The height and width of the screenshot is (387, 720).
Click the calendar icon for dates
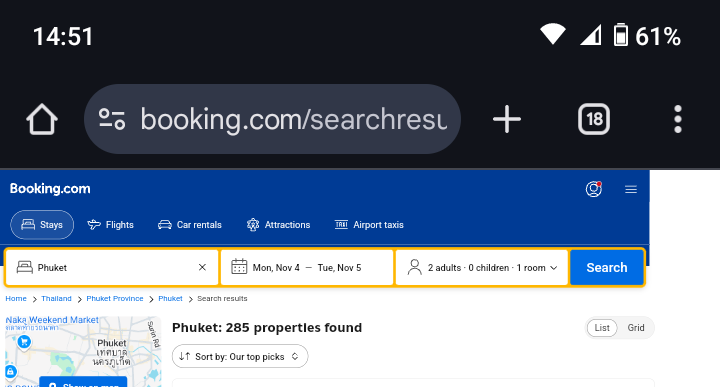click(x=239, y=267)
